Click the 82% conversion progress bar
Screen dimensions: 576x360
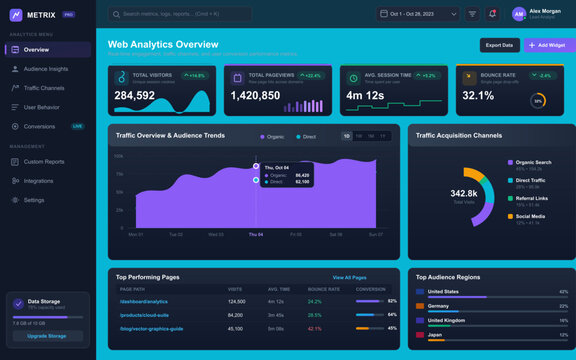point(370,301)
